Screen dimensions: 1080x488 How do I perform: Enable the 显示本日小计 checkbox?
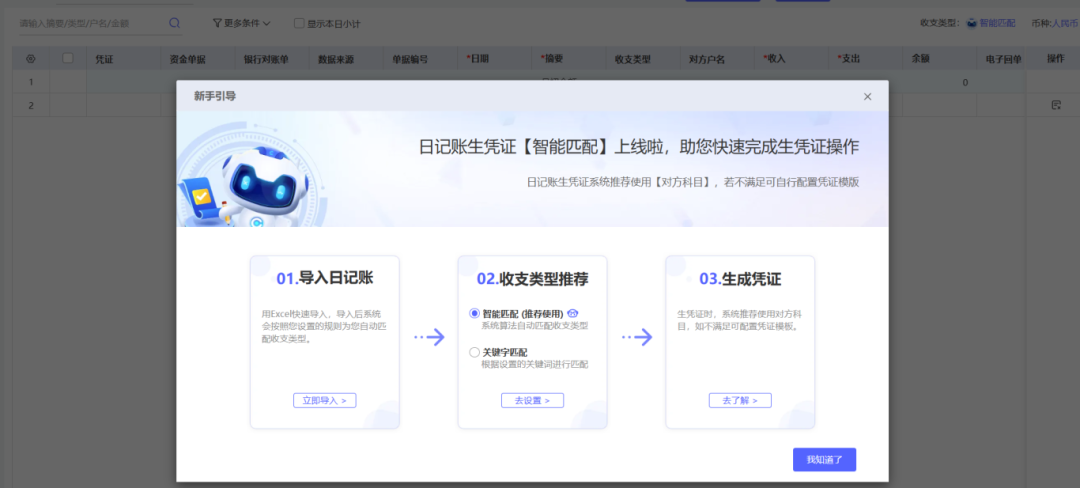coord(299,23)
